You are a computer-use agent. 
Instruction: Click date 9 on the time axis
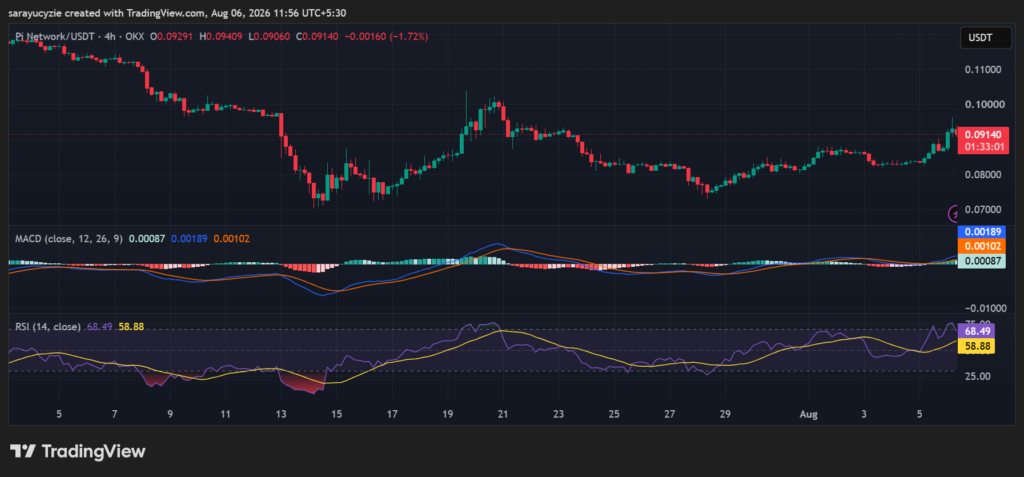point(170,414)
